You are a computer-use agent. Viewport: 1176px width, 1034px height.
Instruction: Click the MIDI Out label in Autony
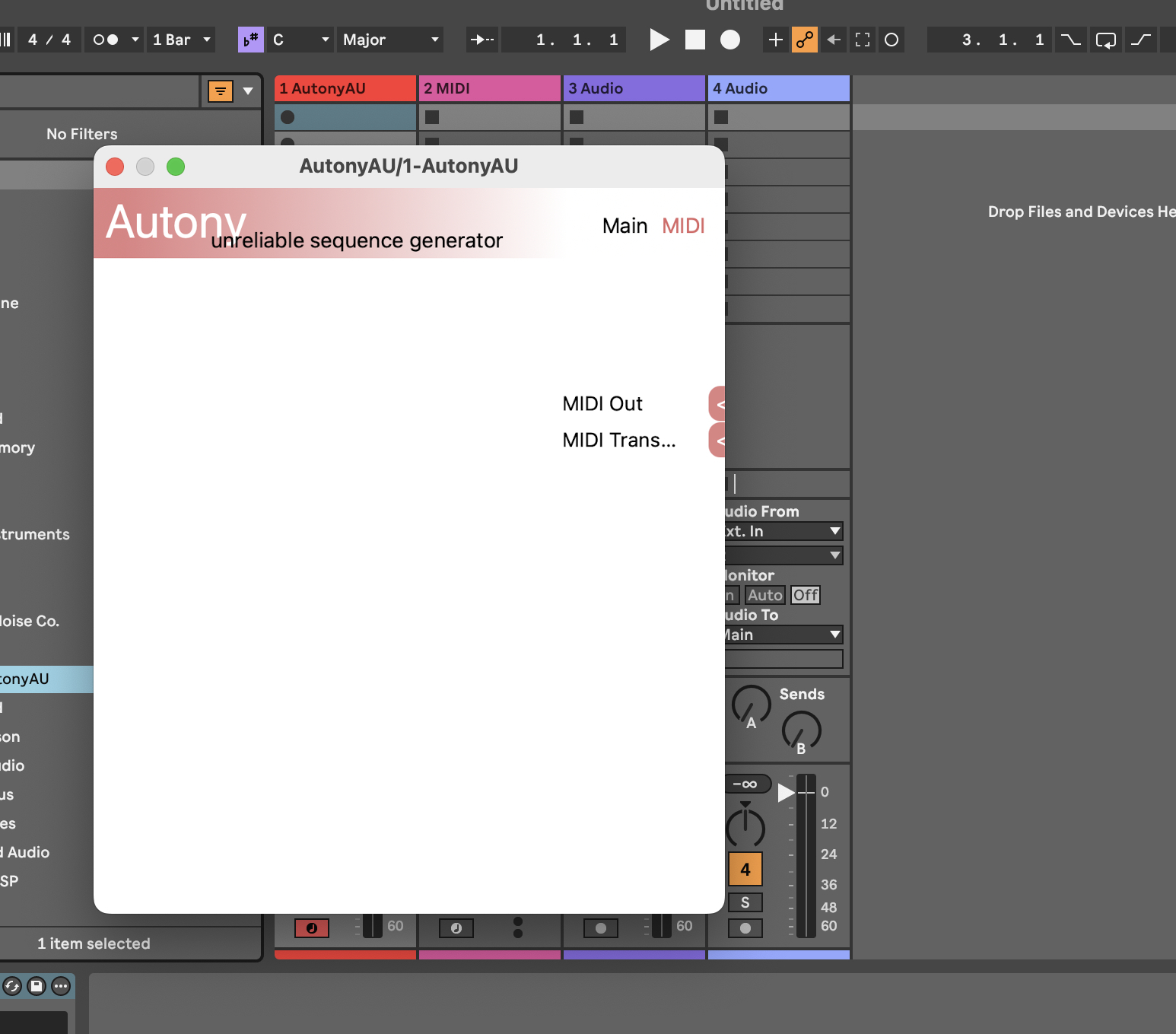602,404
